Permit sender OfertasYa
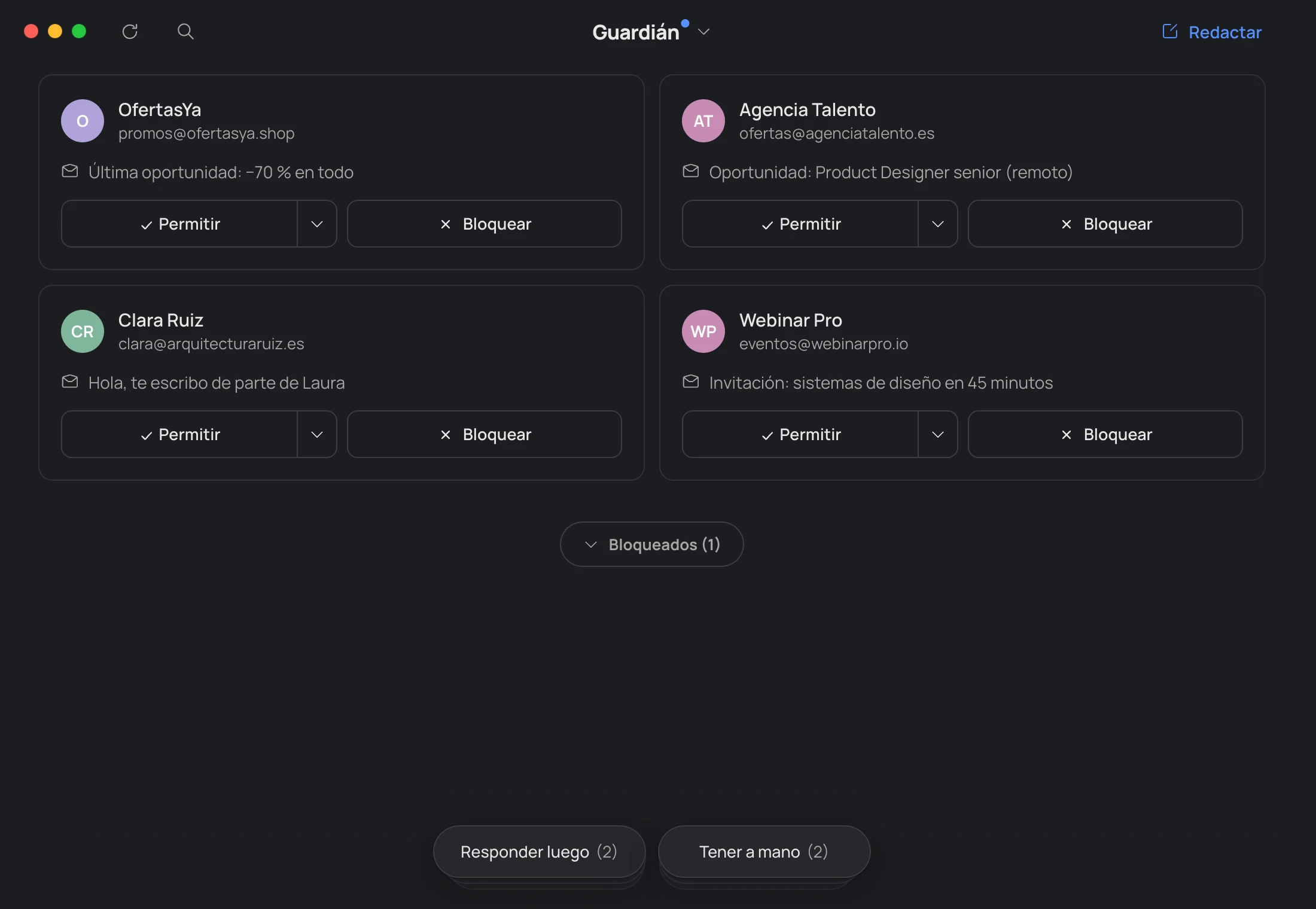 [179, 224]
